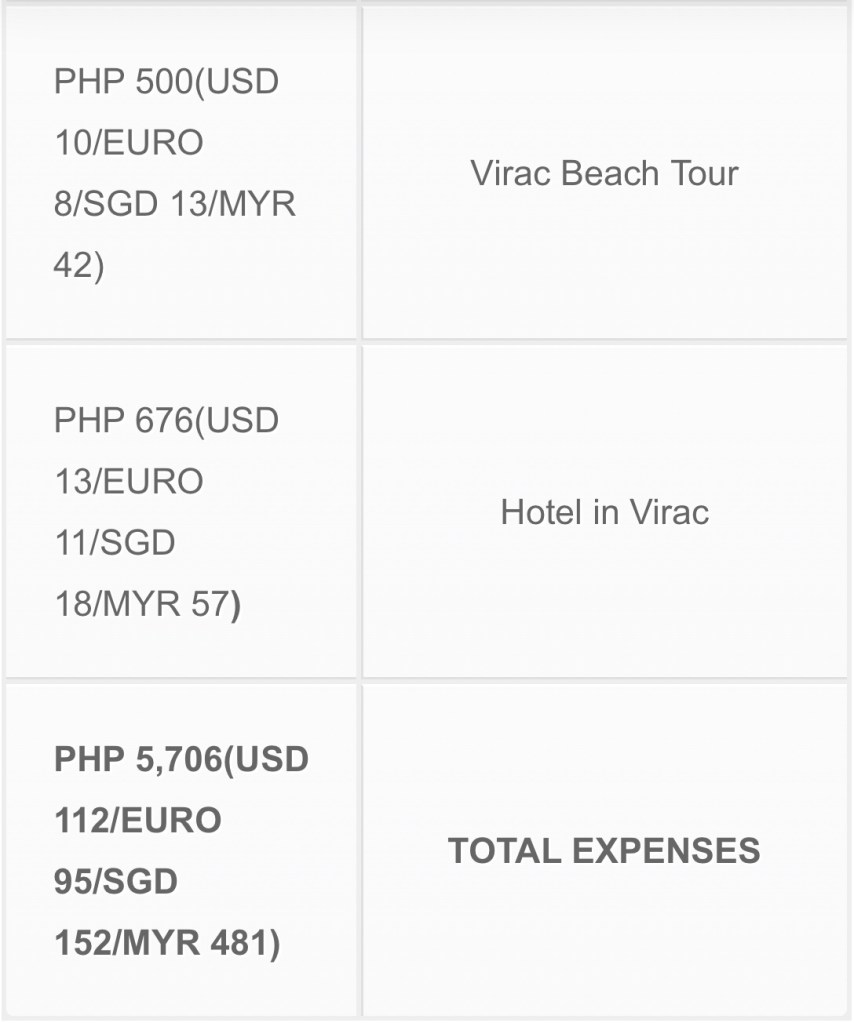Image resolution: width=854 pixels, height=1023 pixels.
Task: Click the "TOTAL EXPENSES" label
Action: pos(604,851)
